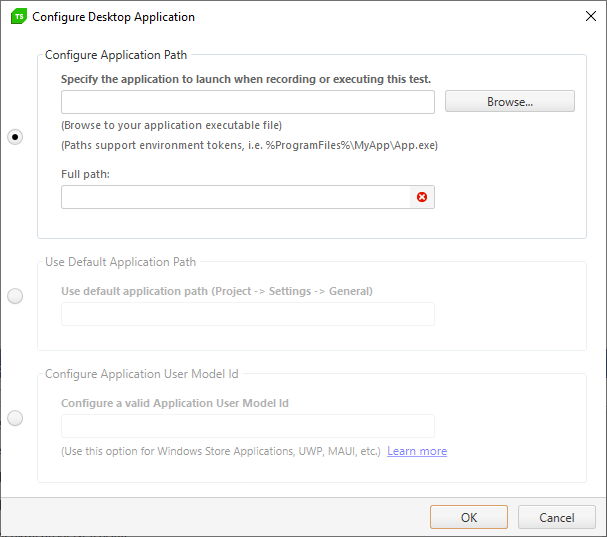Click the red error icon in Full path field

click(x=422, y=197)
